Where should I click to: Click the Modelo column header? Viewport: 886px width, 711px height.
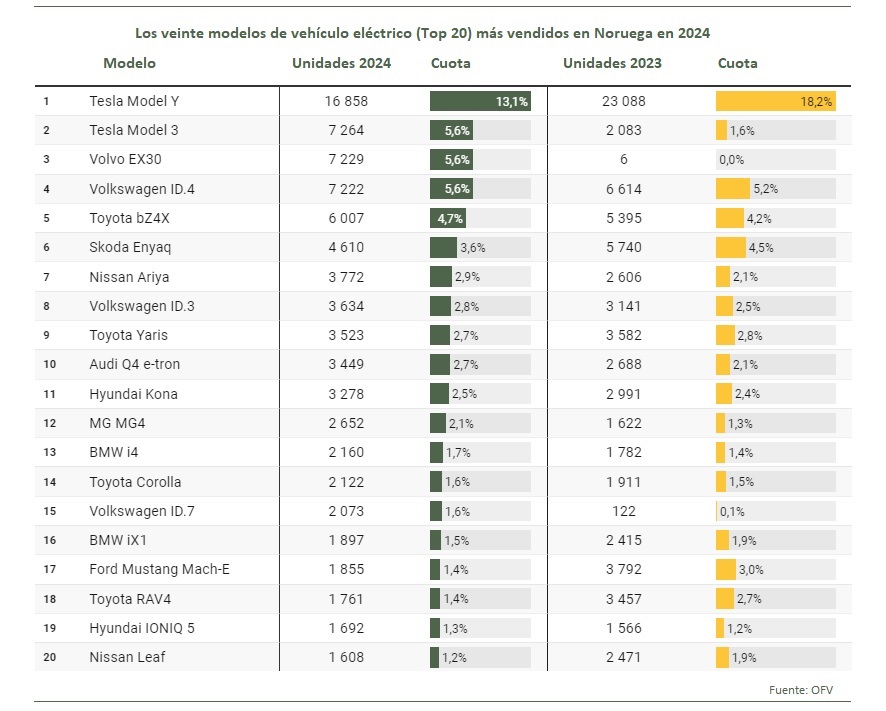coord(129,63)
